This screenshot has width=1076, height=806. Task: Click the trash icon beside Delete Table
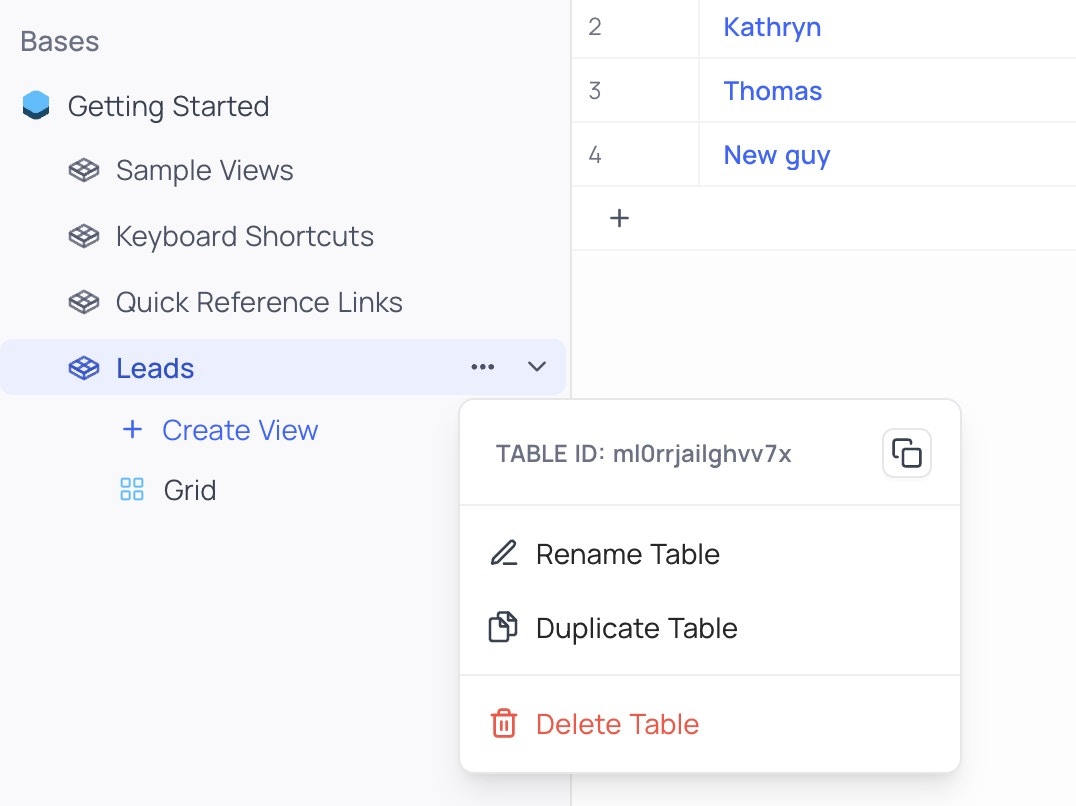pos(505,724)
